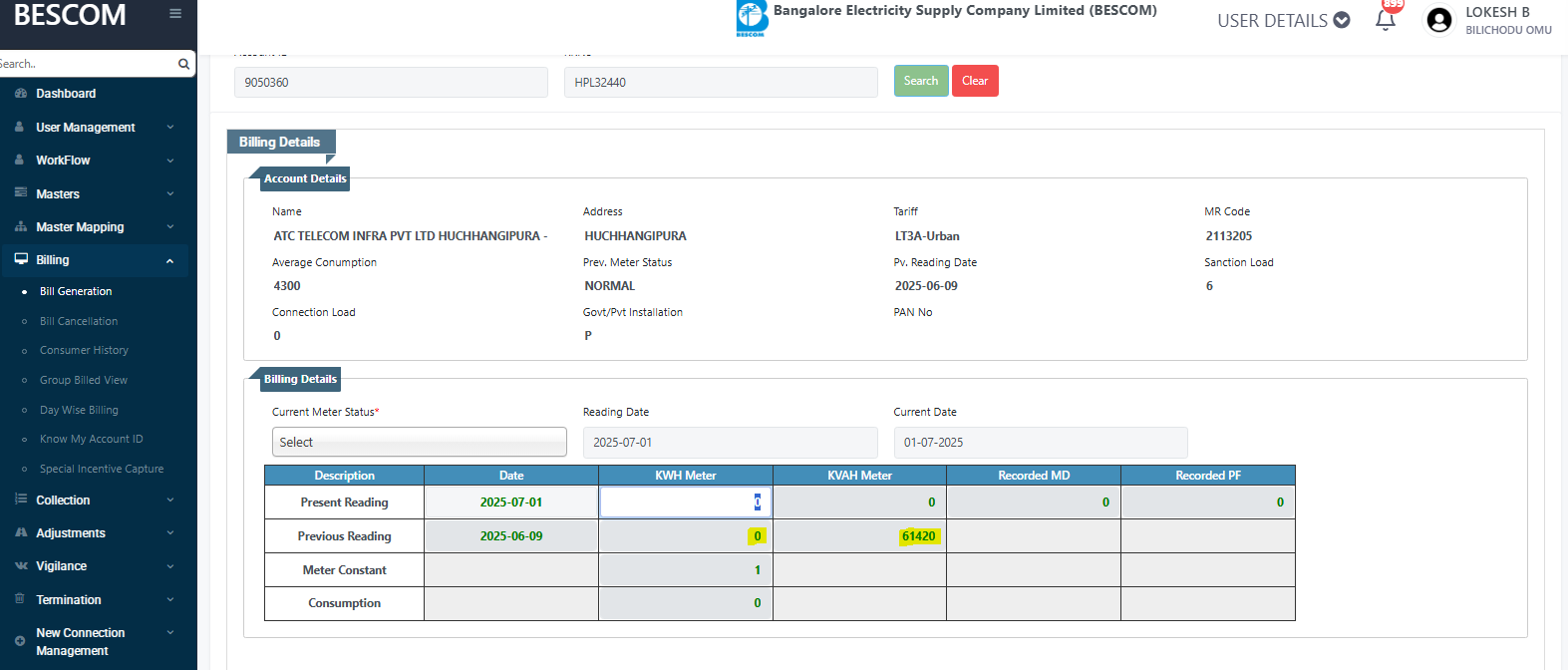Click the Present Reading date cell 2025-07-01
Image resolution: width=1568 pixels, height=670 pixels.
[511, 502]
